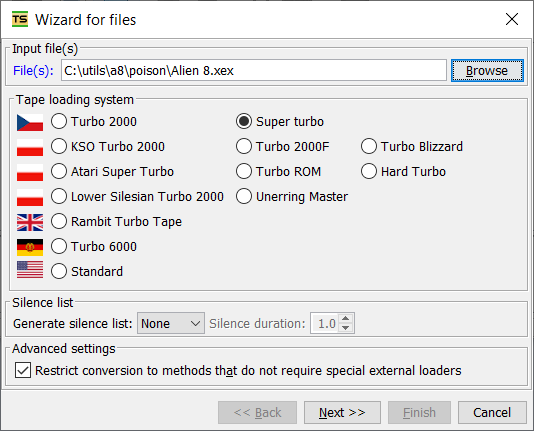Increase silence duration with up arrow
The width and height of the screenshot is (534, 431).
point(346,319)
